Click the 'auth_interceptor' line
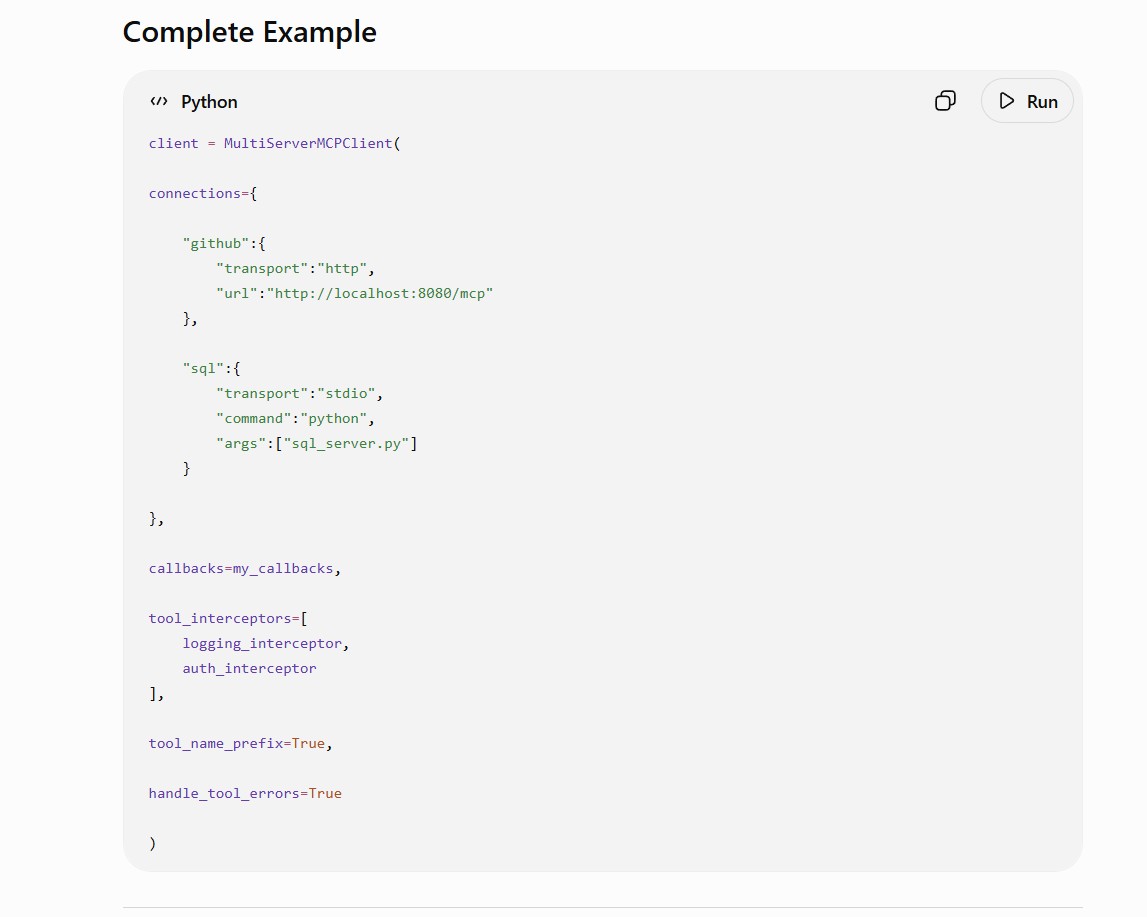This screenshot has width=1147, height=917. [249, 668]
